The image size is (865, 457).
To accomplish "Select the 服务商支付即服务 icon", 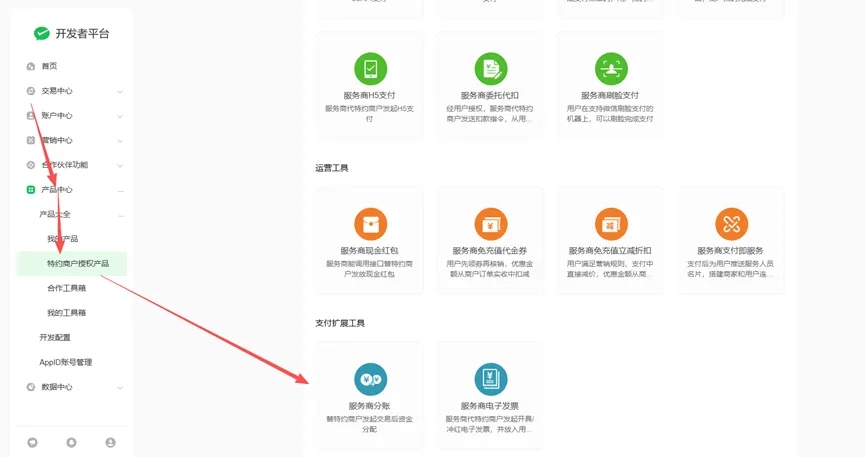I will pyautogui.click(x=731, y=224).
